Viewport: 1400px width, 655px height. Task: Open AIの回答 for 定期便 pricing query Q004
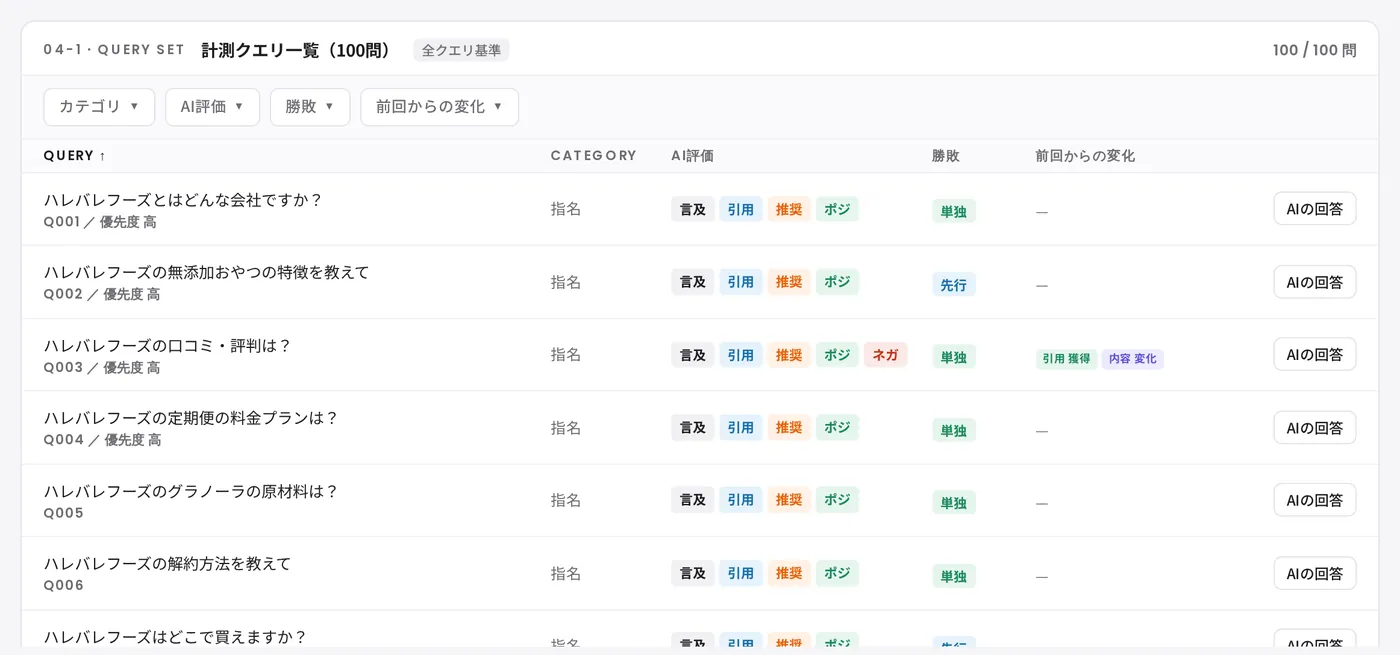(x=1315, y=427)
